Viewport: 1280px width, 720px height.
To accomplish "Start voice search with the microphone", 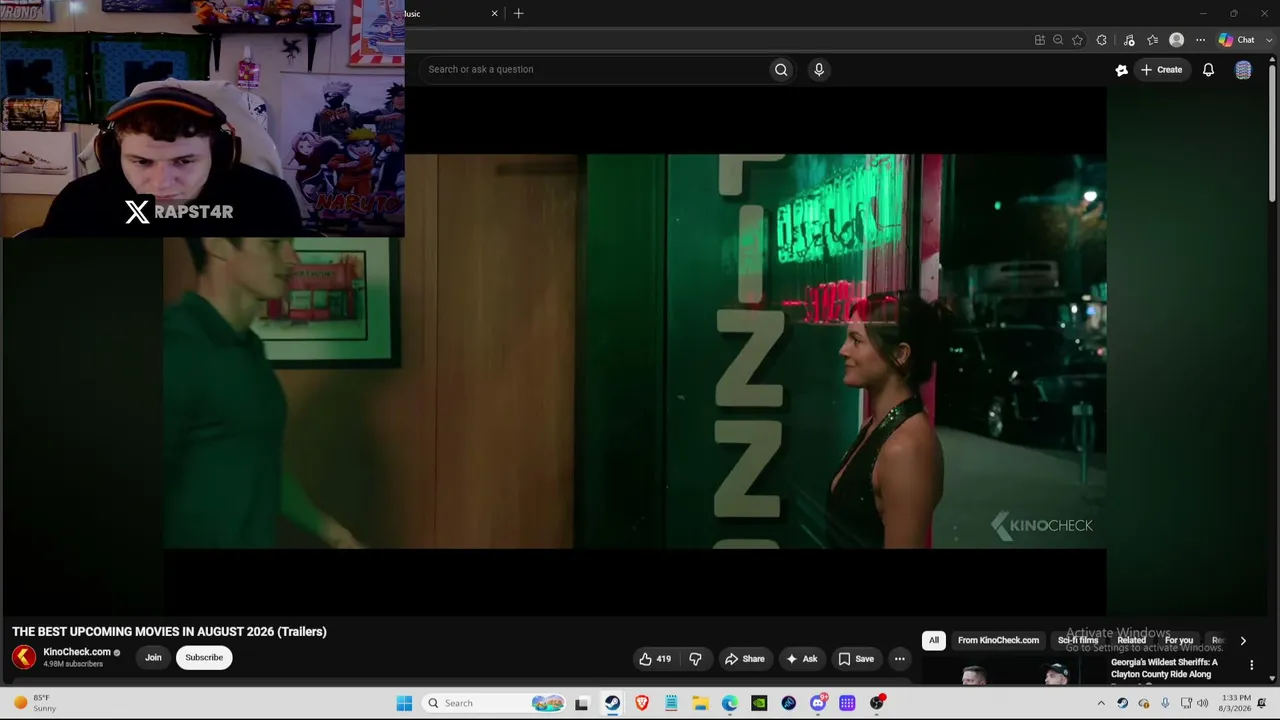I will pyautogui.click(x=819, y=69).
